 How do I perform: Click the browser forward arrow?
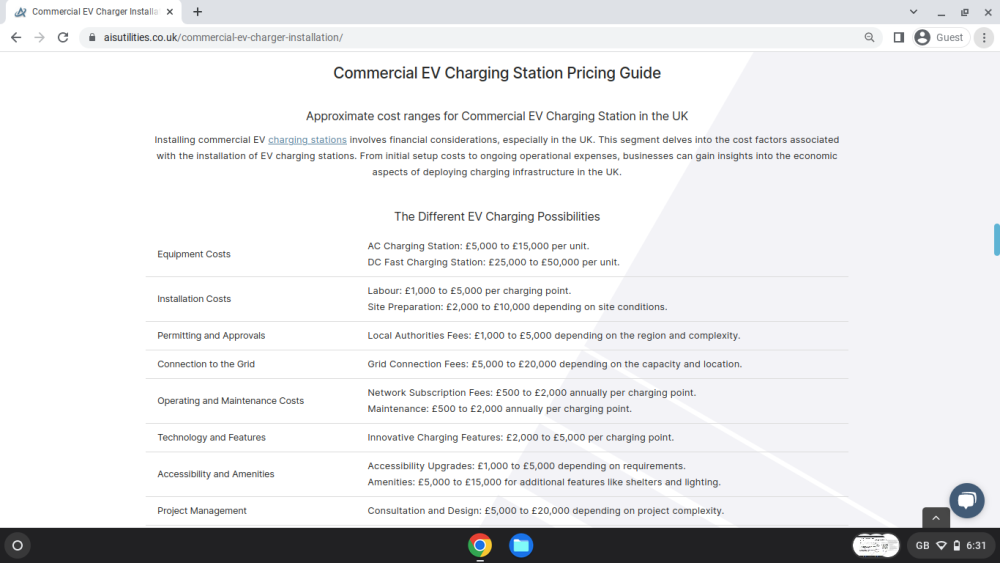(x=40, y=38)
